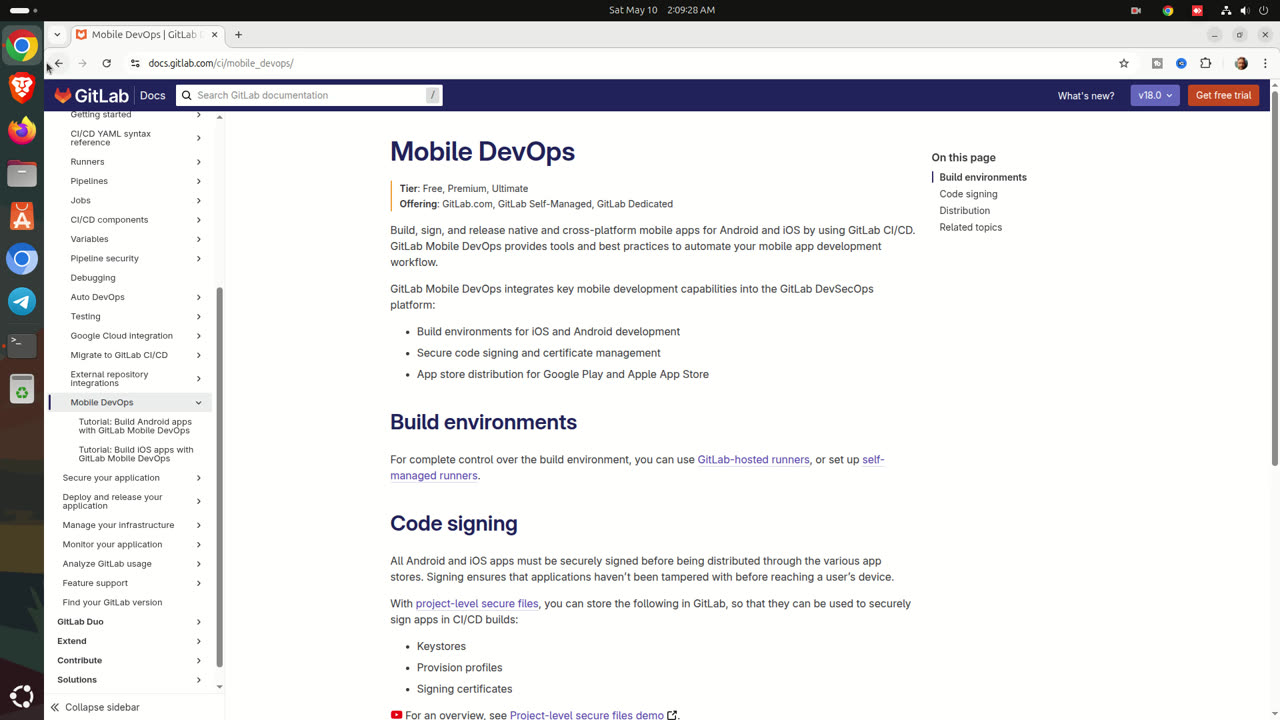Open the What's new? link
The image size is (1280, 720).
tap(1086, 96)
